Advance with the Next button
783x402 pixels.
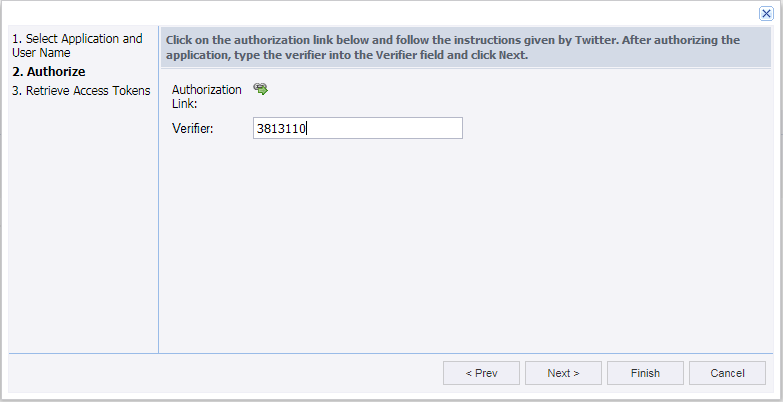pyautogui.click(x=563, y=373)
